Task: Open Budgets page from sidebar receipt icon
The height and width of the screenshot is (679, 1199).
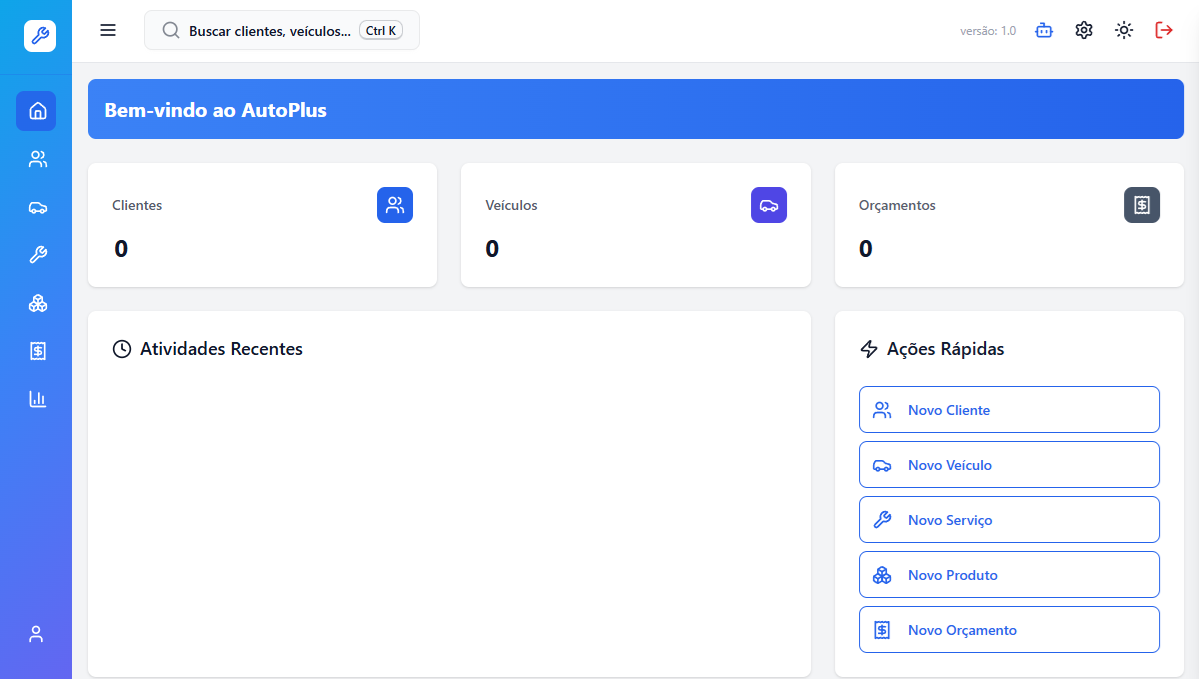Action: [38, 351]
